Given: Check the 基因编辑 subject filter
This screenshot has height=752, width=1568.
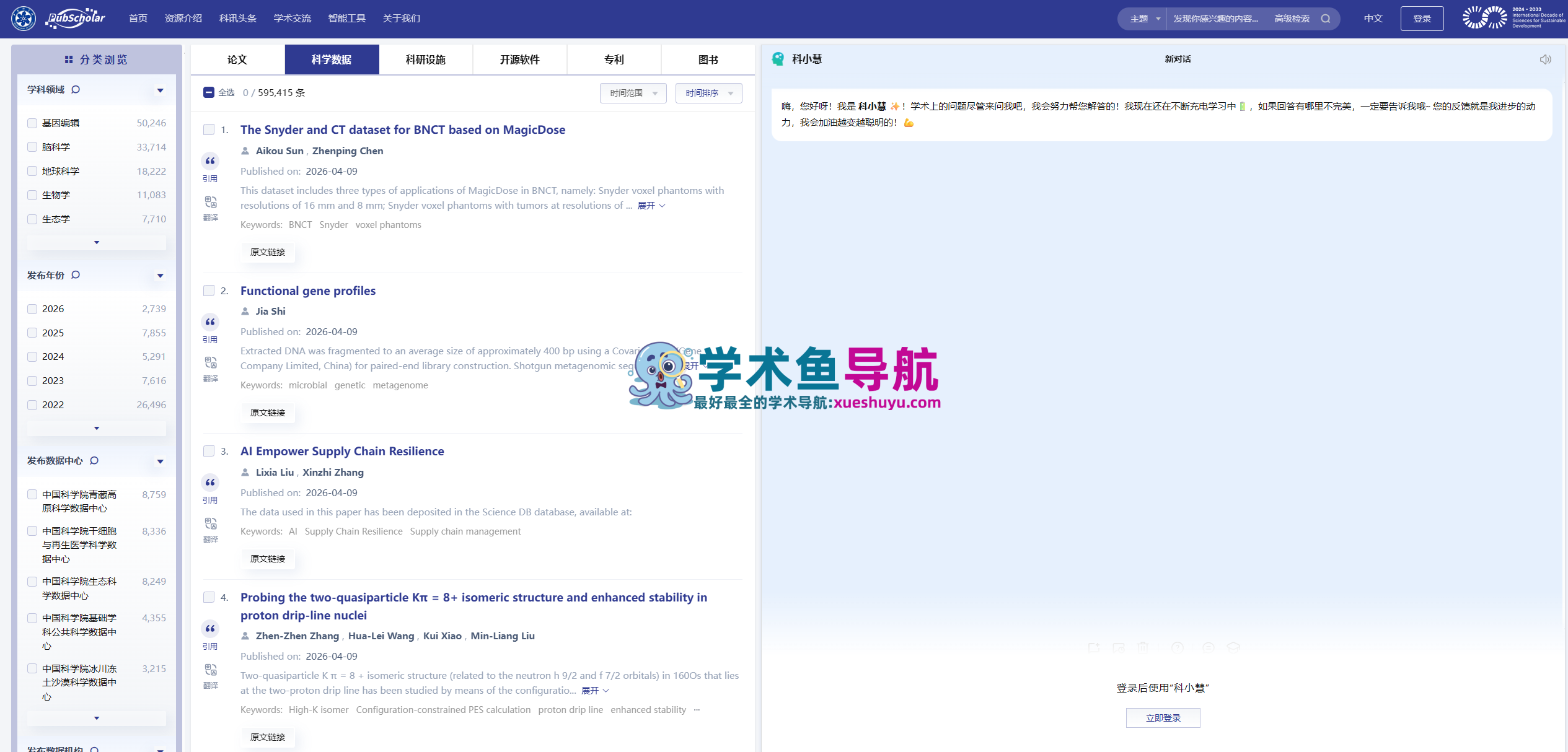Looking at the screenshot, I should pyautogui.click(x=32, y=123).
